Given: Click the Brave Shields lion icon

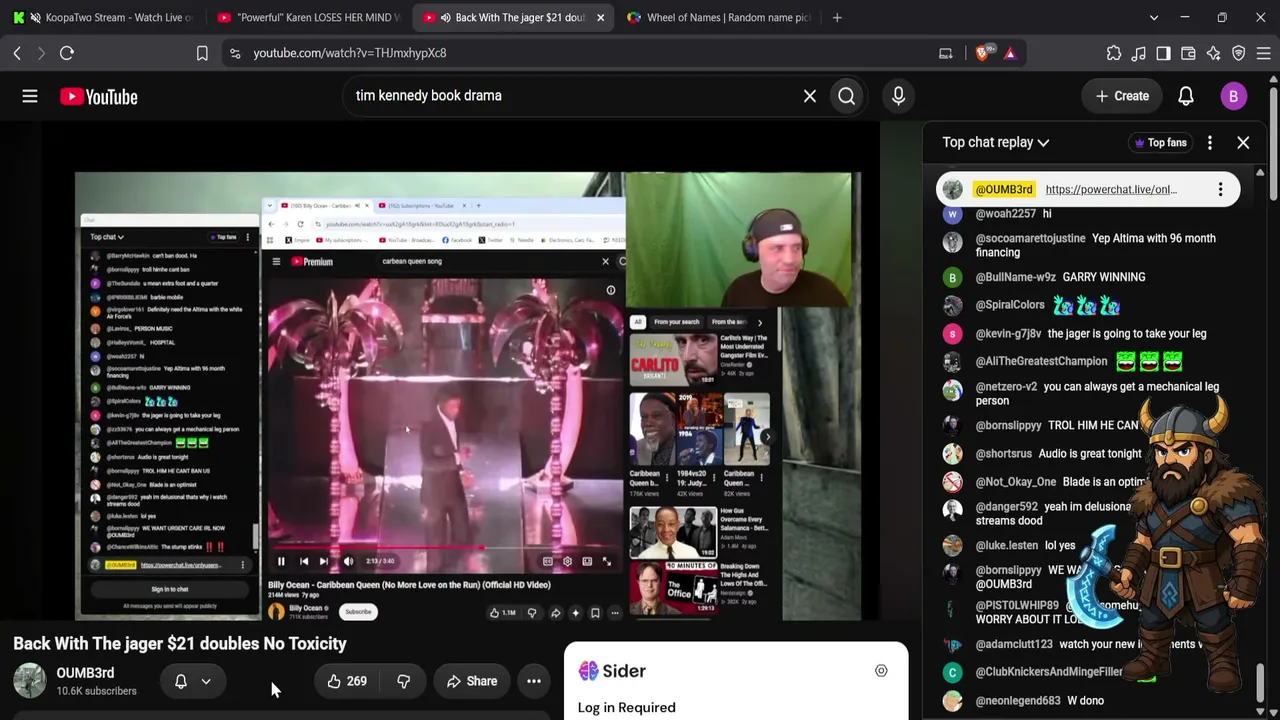Looking at the screenshot, I should 982,53.
